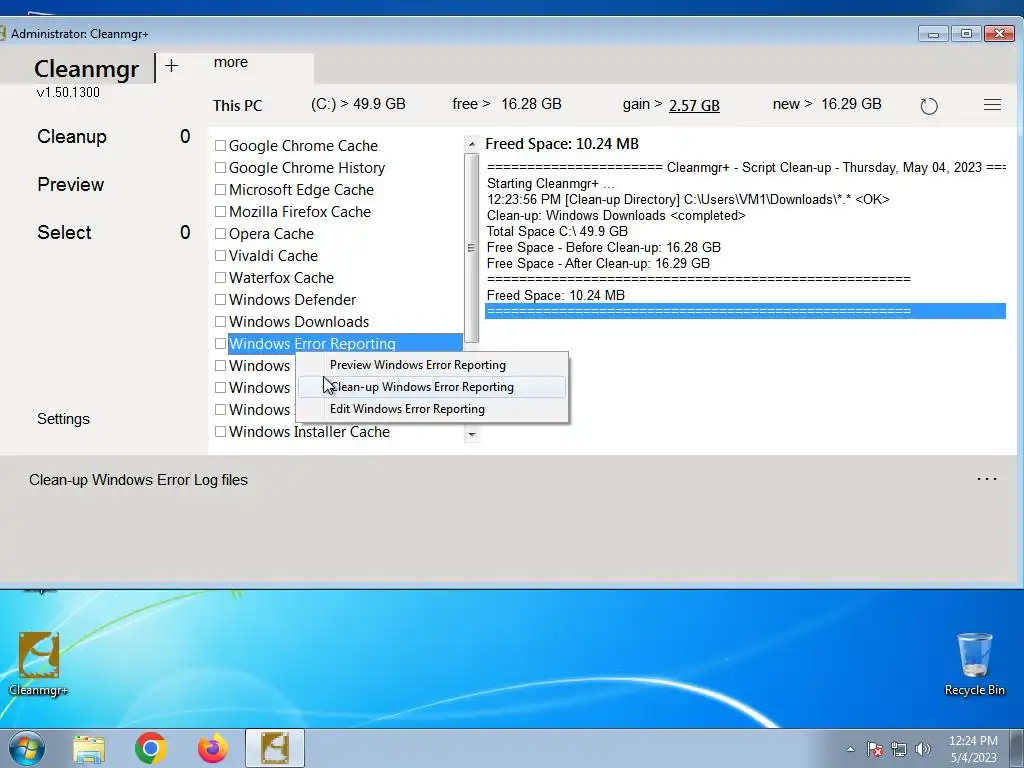Select the highlighted separator log line
The width and height of the screenshot is (1024, 768).
[745, 311]
